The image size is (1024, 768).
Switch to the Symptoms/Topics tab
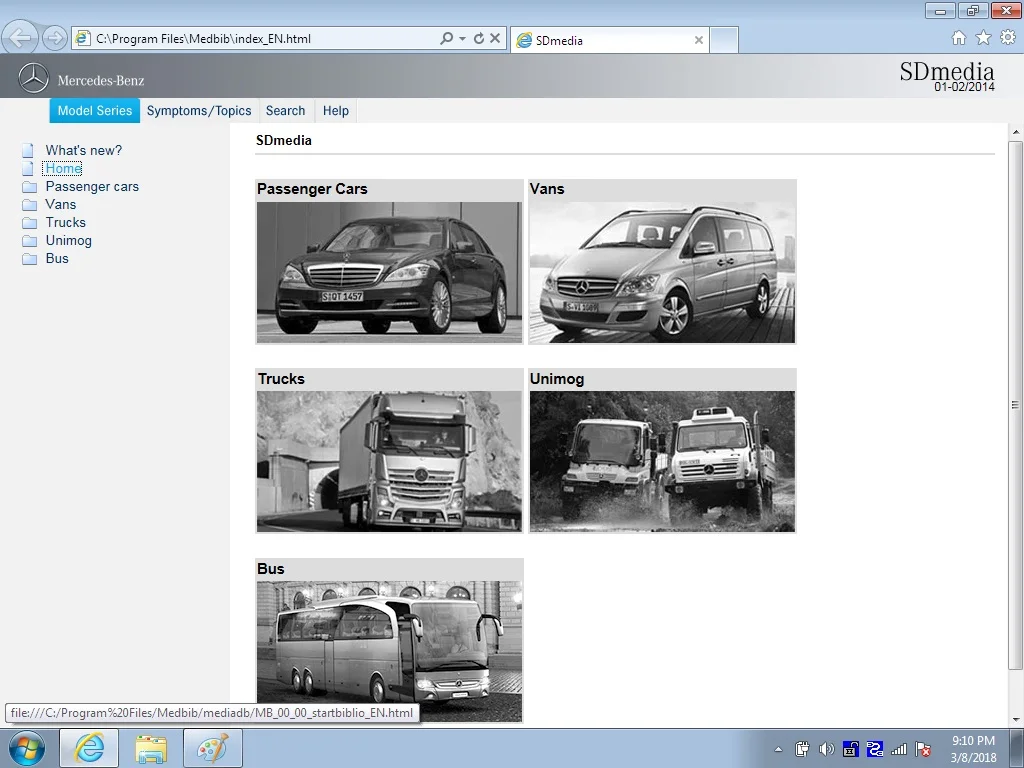tap(199, 110)
